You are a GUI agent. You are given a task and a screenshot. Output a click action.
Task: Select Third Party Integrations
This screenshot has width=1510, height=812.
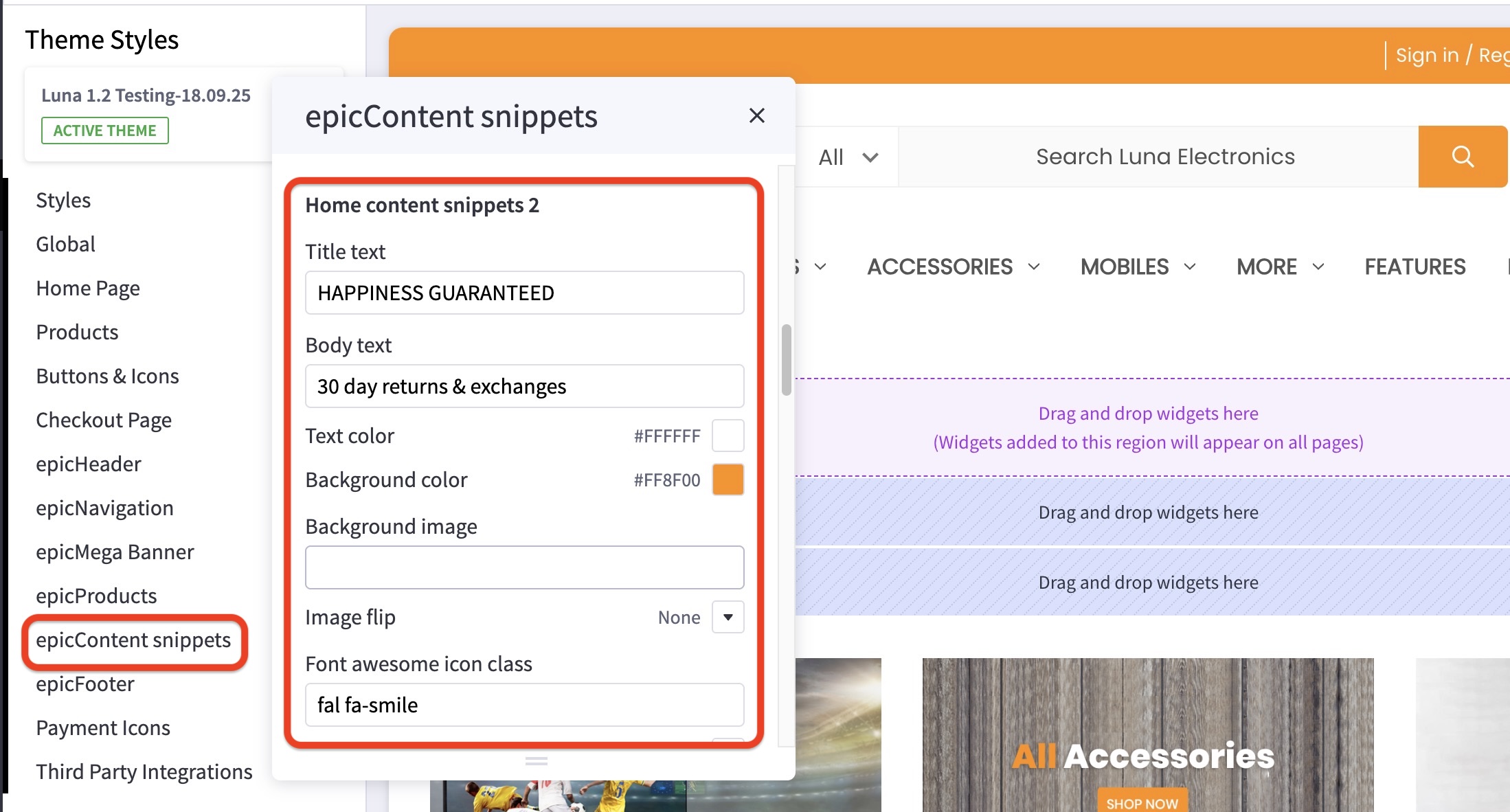pyautogui.click(x=144, y=771)
